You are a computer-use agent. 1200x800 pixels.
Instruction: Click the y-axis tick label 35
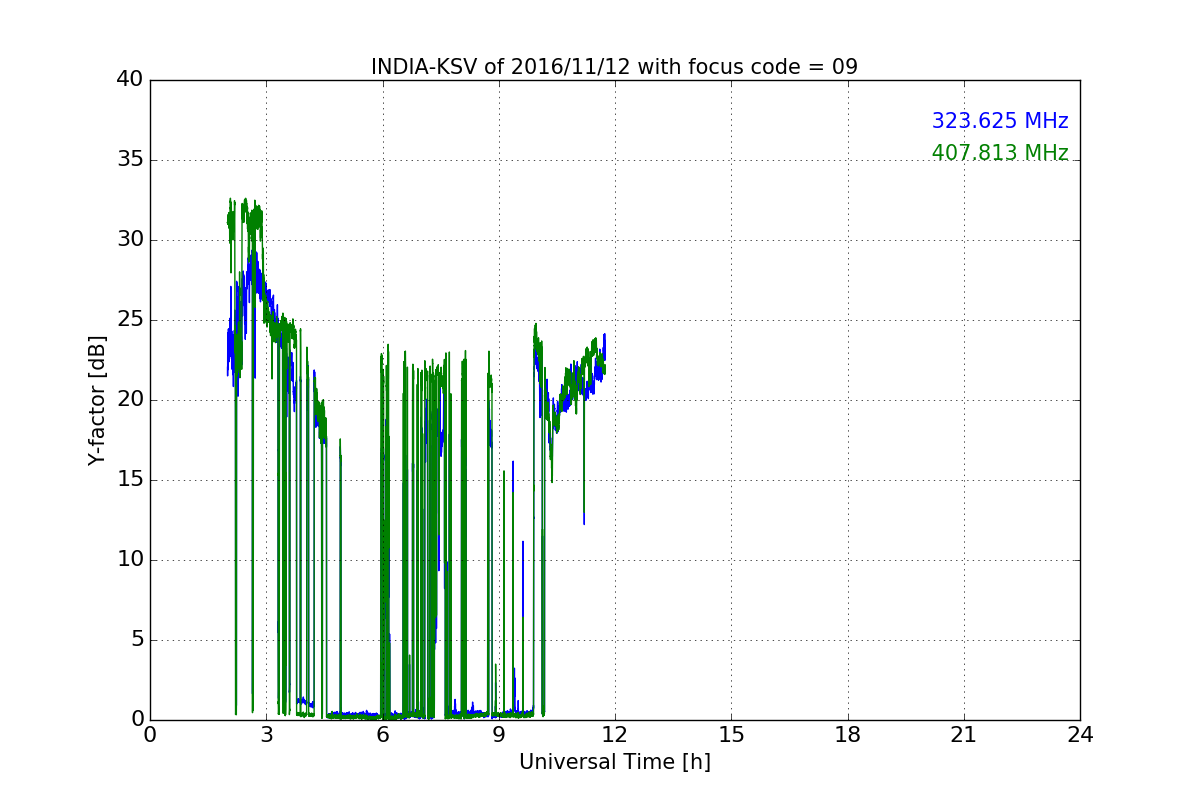130,160
